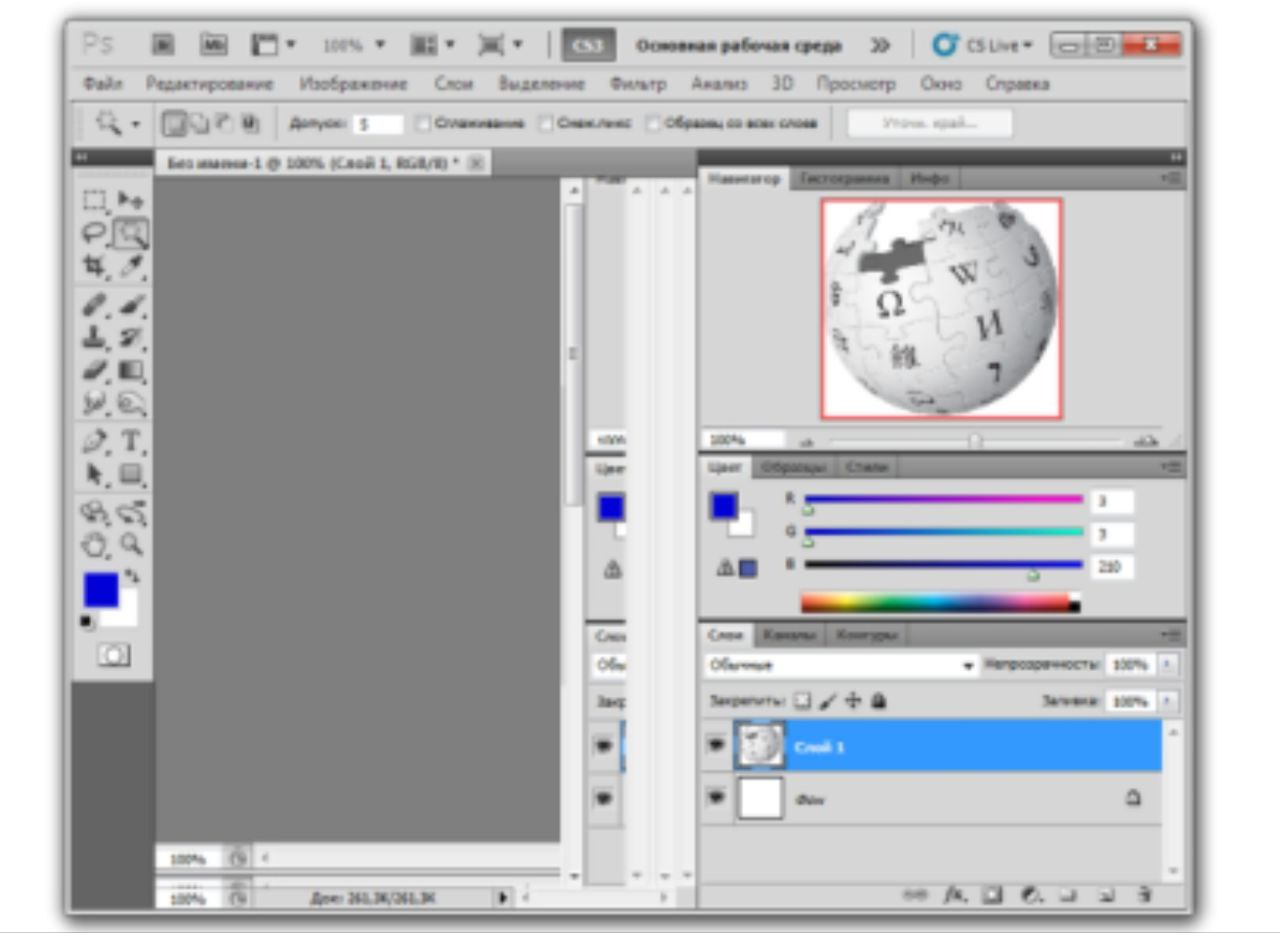1280x933 pixels.
Task: Open the Фильтр menu
Action: pos(639,84)
